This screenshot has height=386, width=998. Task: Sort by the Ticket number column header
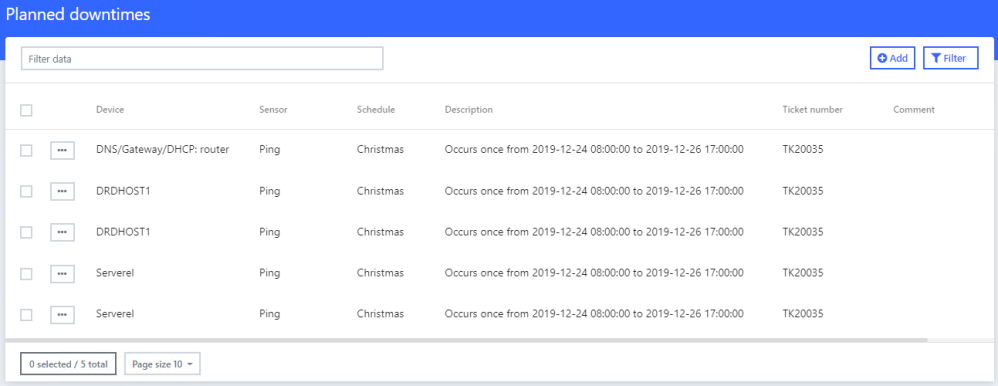tap(813, 110)
